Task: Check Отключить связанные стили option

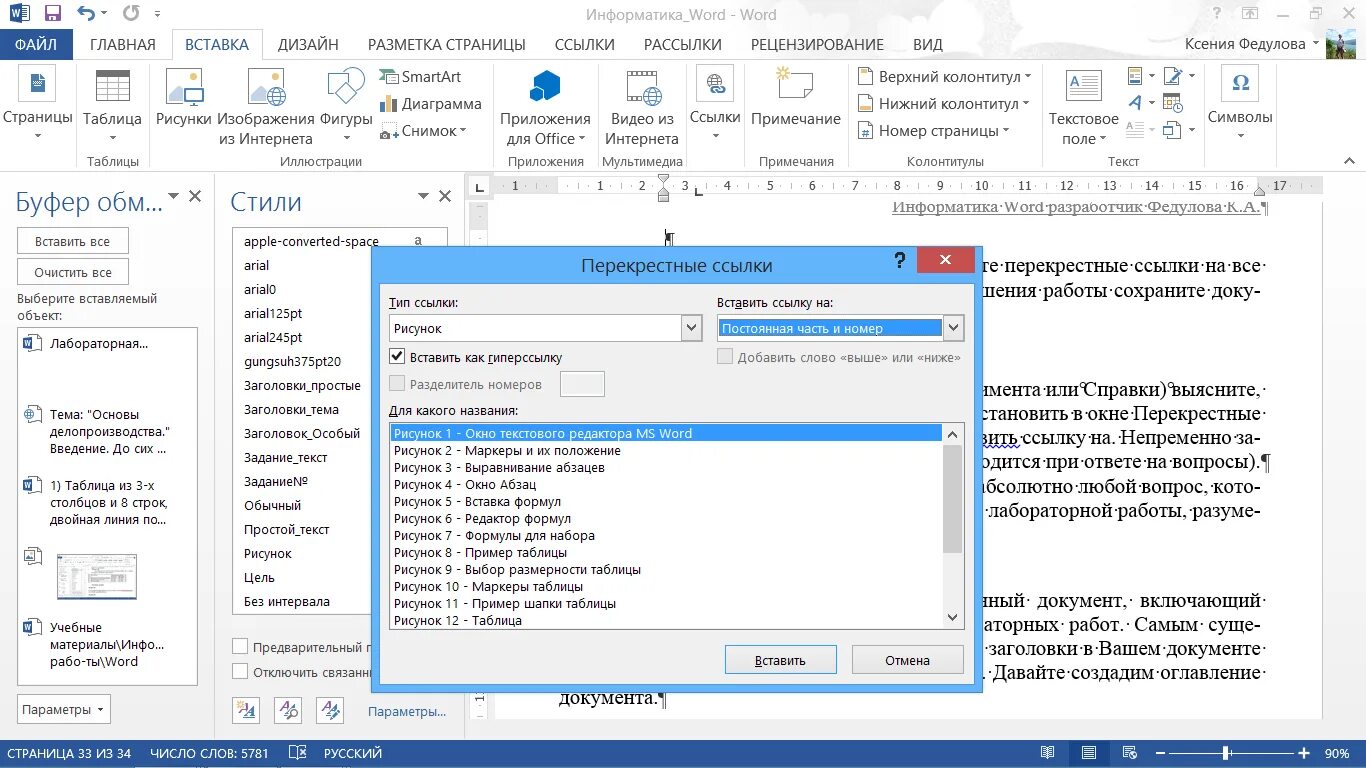Action: coord(240,672)
